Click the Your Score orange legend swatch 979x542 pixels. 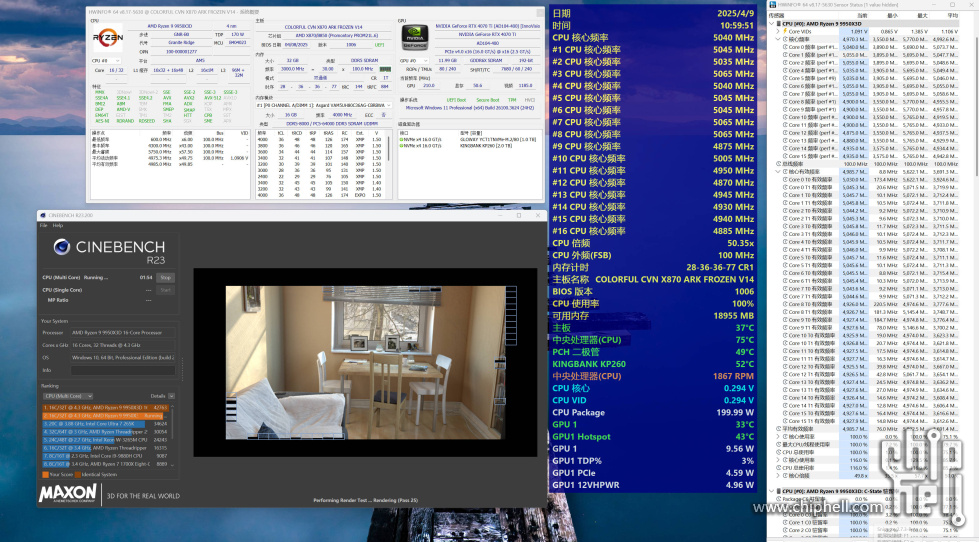click(46, 475)
